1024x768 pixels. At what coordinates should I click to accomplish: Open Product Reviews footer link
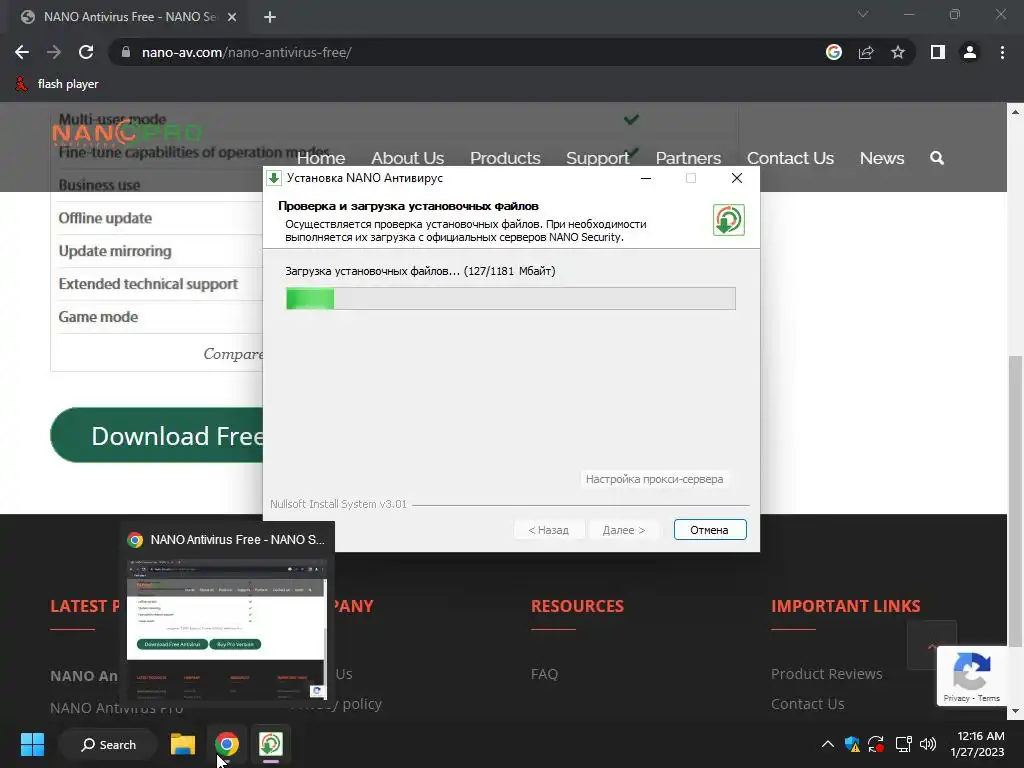click(x=826, y=673)
